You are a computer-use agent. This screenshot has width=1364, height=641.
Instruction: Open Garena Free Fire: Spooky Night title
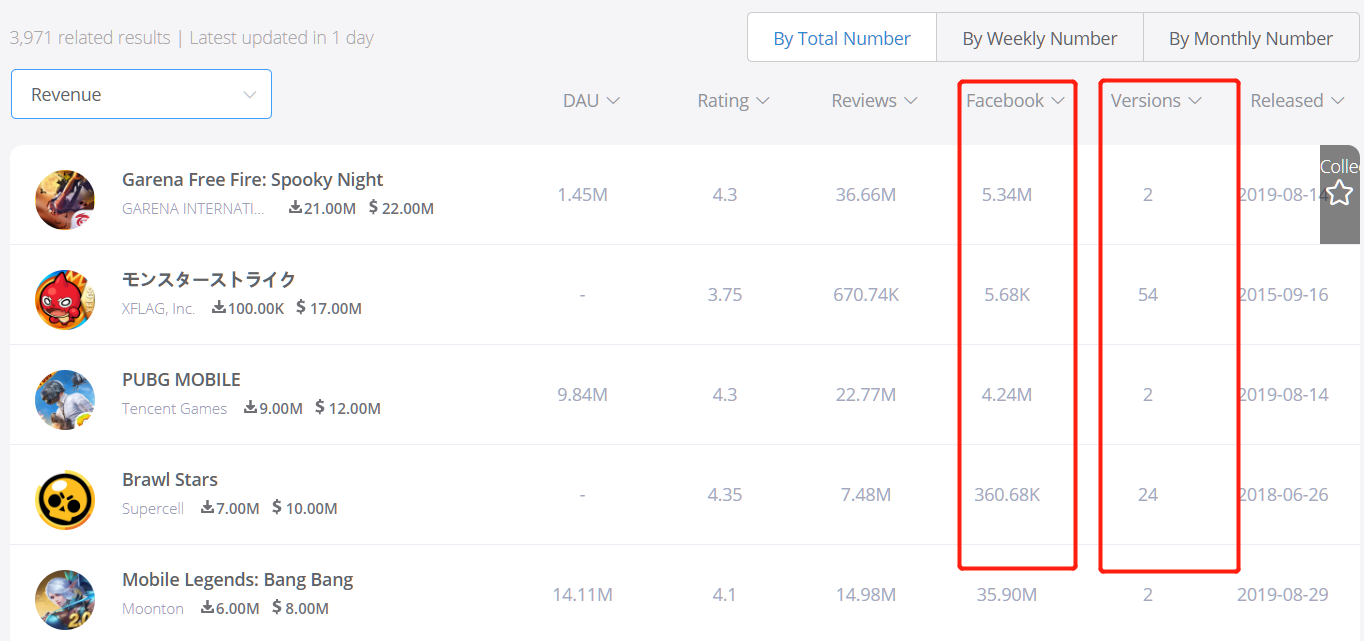[x=252, y=179]
